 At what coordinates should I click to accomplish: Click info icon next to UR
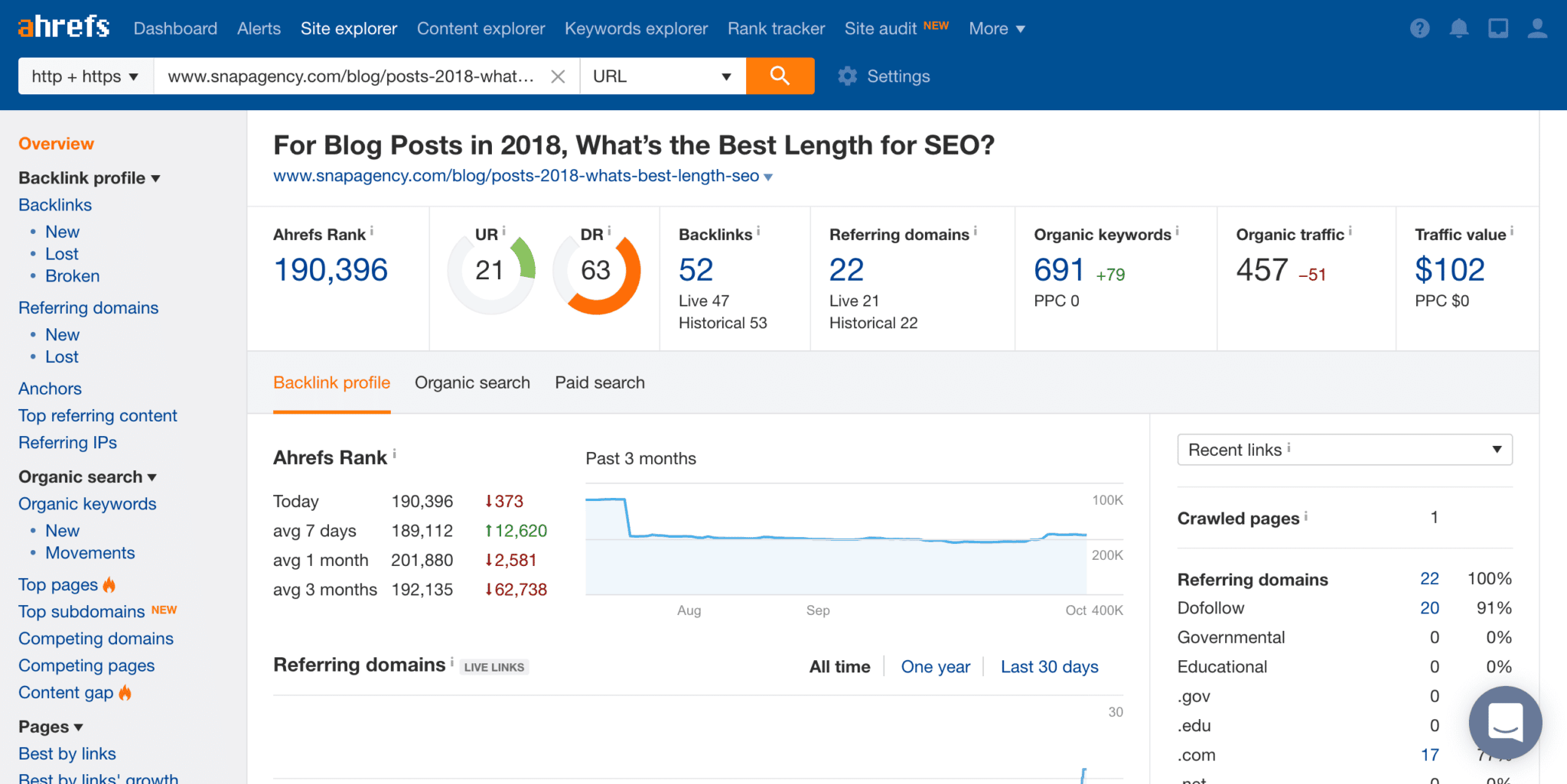[503, 230]
